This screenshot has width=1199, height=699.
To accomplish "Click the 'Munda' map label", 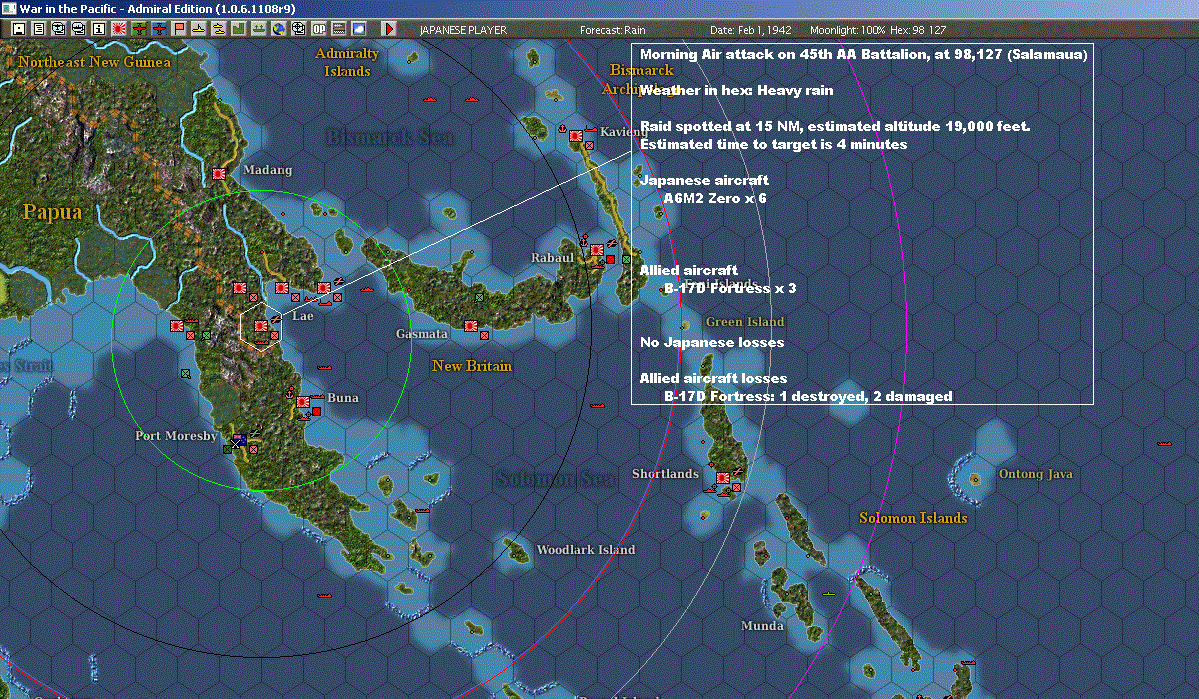I will (762, 626).
